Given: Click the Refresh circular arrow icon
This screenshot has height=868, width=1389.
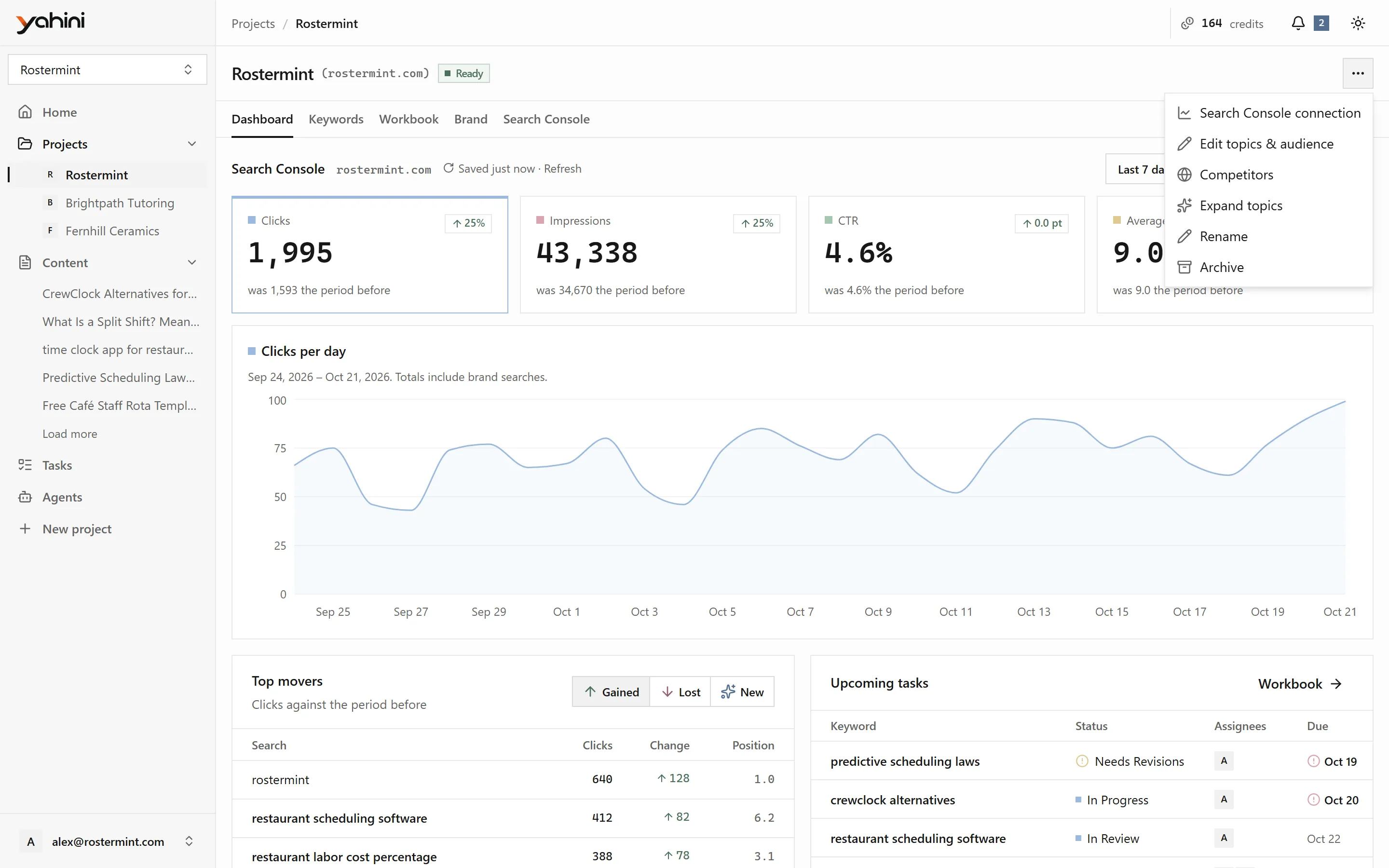Looking at the screenshot, I should tap(448, 168).
